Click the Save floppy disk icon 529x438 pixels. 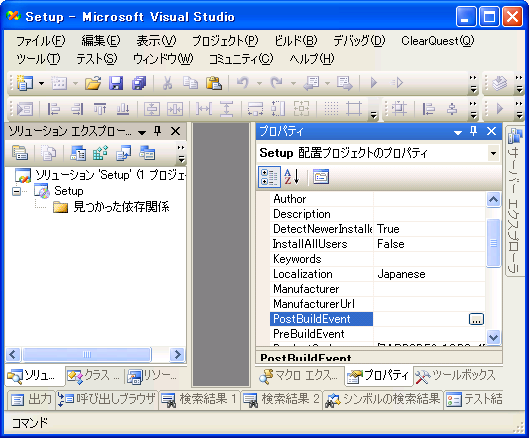(116, 83)
